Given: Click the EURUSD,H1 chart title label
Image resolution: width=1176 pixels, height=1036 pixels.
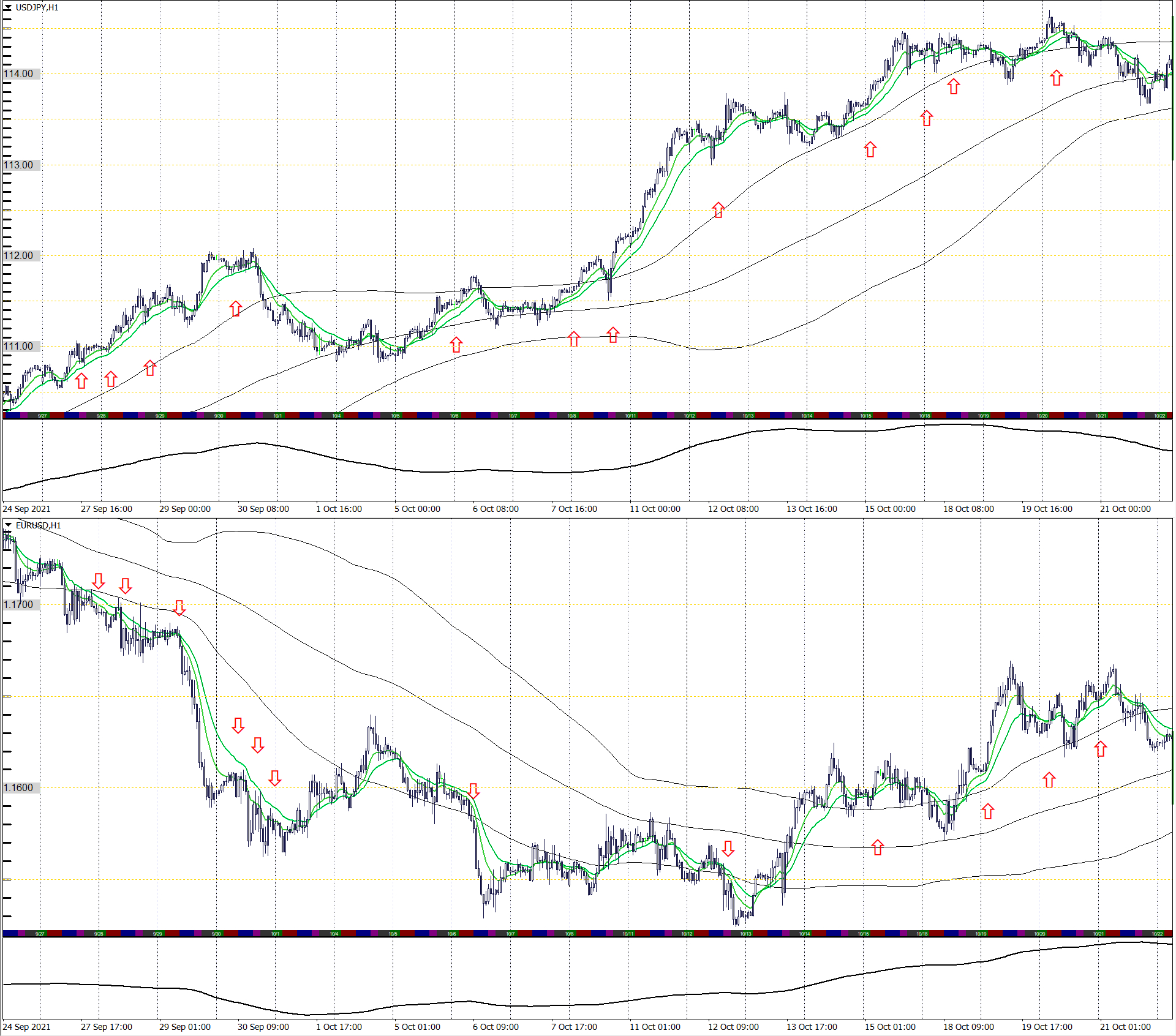Looking at the screenshot, I should coord(39,525).
